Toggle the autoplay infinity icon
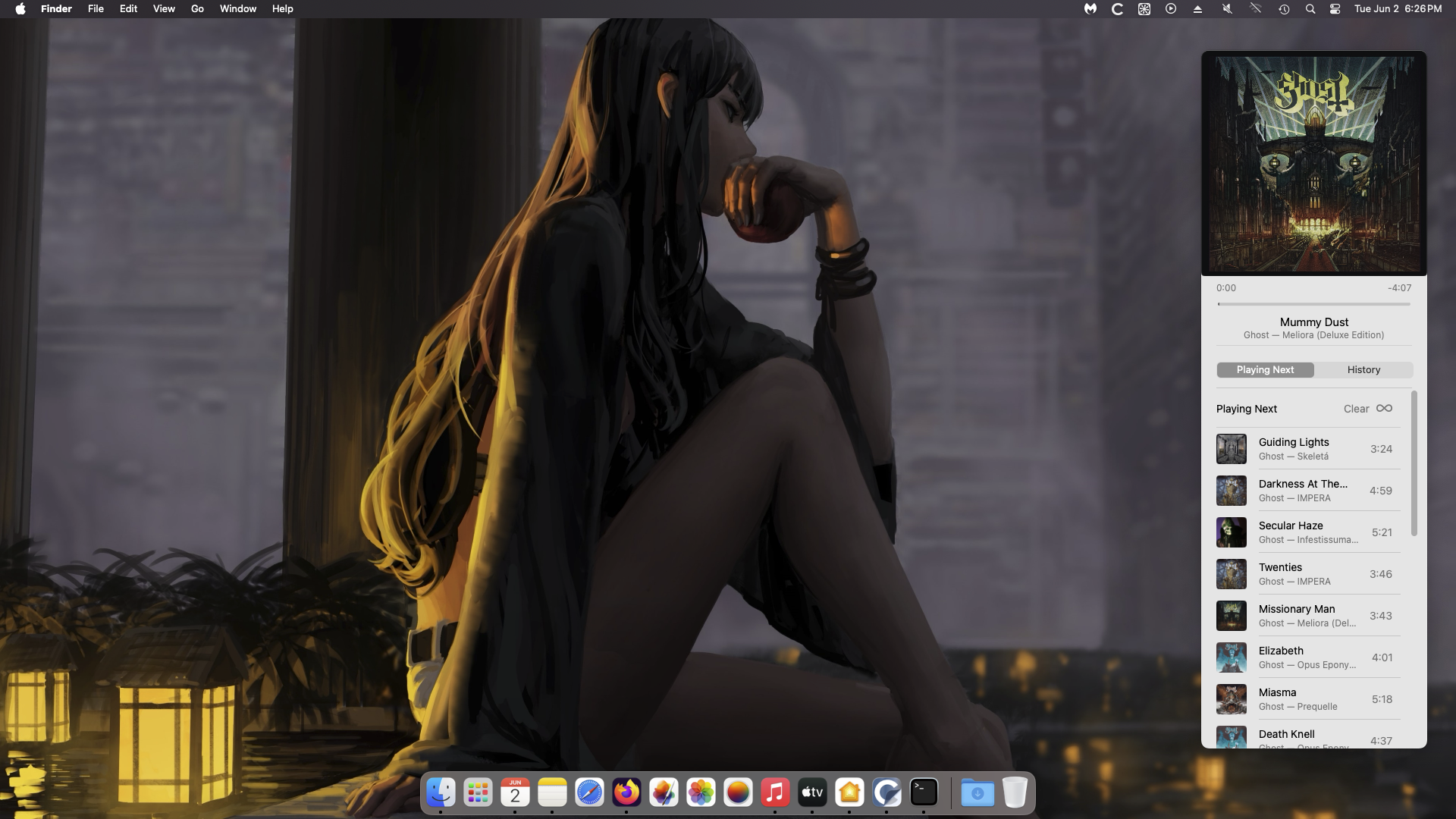The width and height of the screenshot is (1456, 819). (x=1384, y=409)
